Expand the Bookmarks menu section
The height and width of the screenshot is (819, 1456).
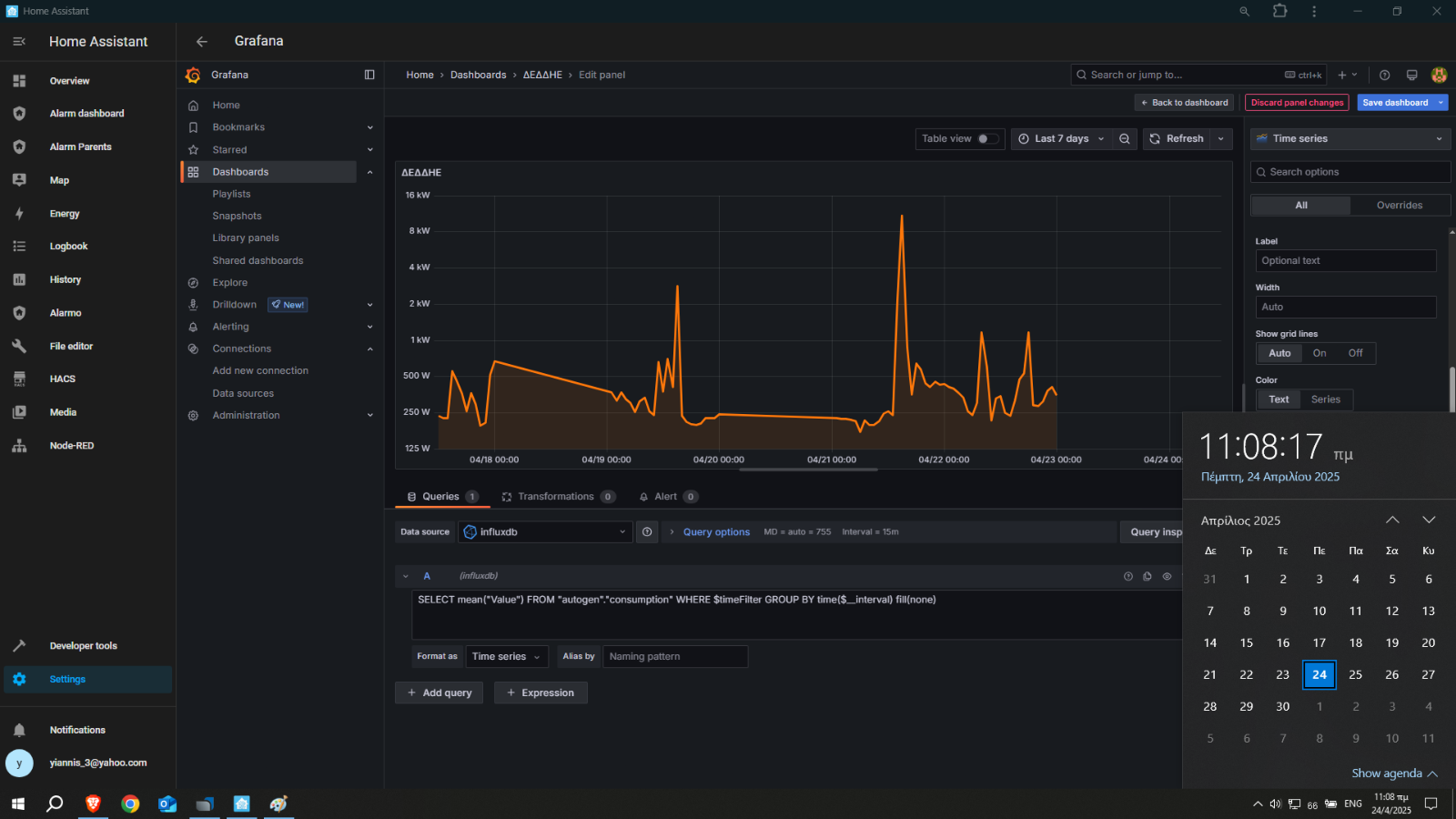369,127
